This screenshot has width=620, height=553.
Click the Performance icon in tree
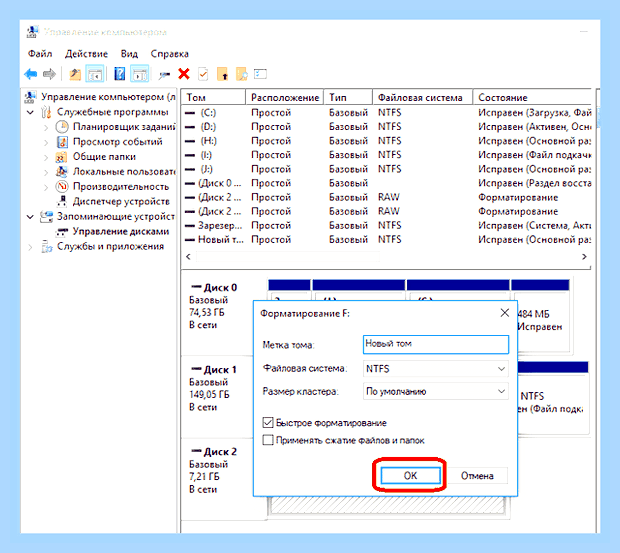pyautogui.click(x=62, y=186)
